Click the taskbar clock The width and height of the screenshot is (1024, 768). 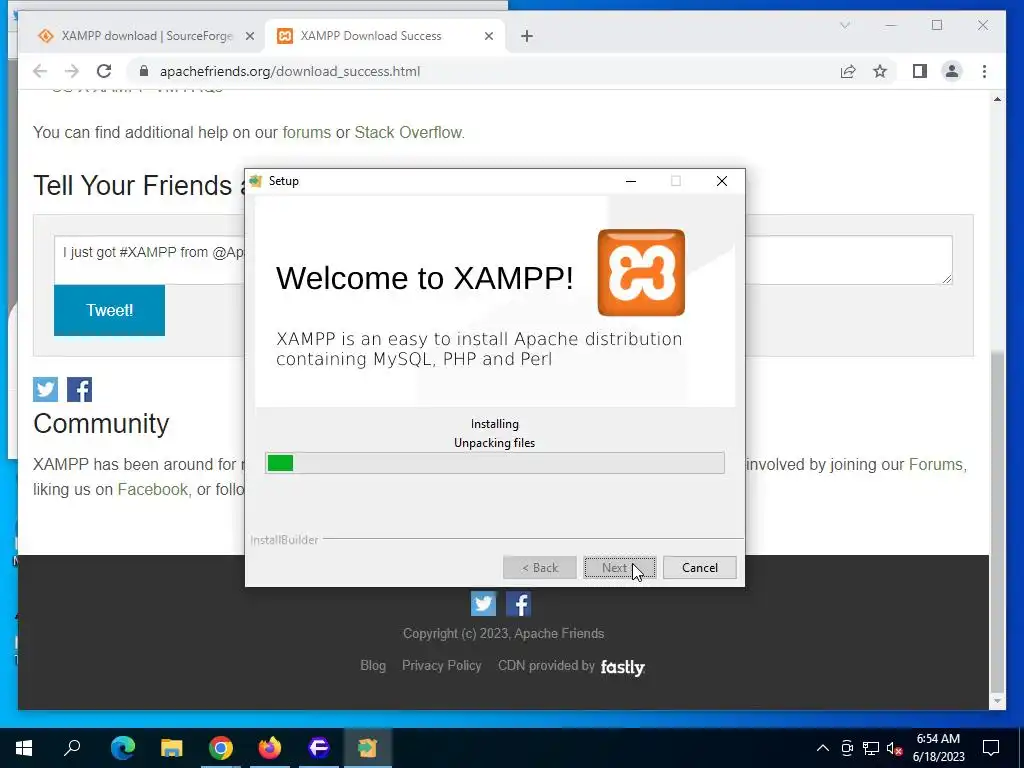[x=938, y=748]
